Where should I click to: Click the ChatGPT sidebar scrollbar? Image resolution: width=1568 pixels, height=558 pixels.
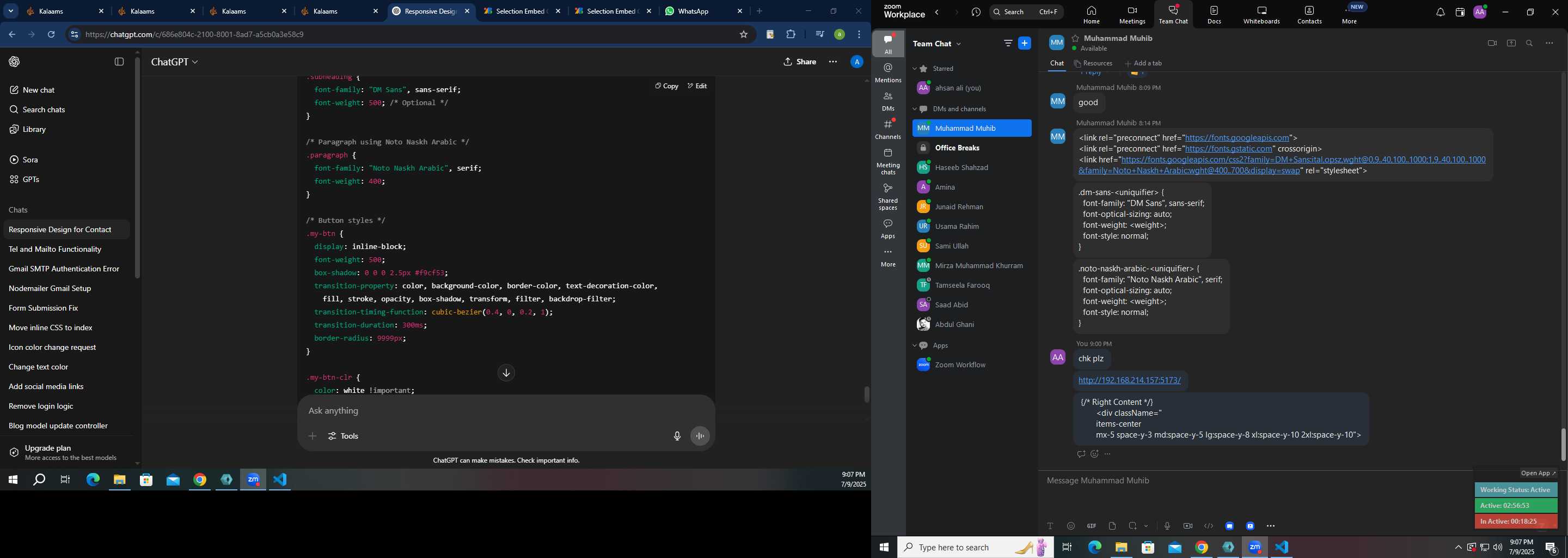[138, 167]
